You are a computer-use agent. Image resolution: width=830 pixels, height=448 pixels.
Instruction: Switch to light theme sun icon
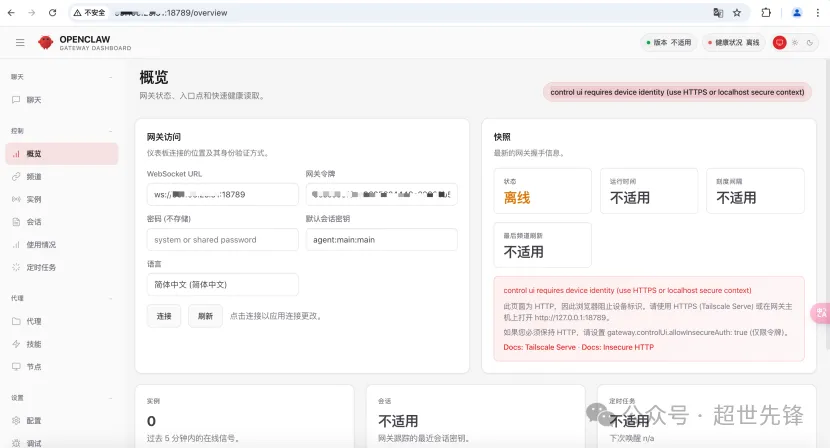[795, 42]
